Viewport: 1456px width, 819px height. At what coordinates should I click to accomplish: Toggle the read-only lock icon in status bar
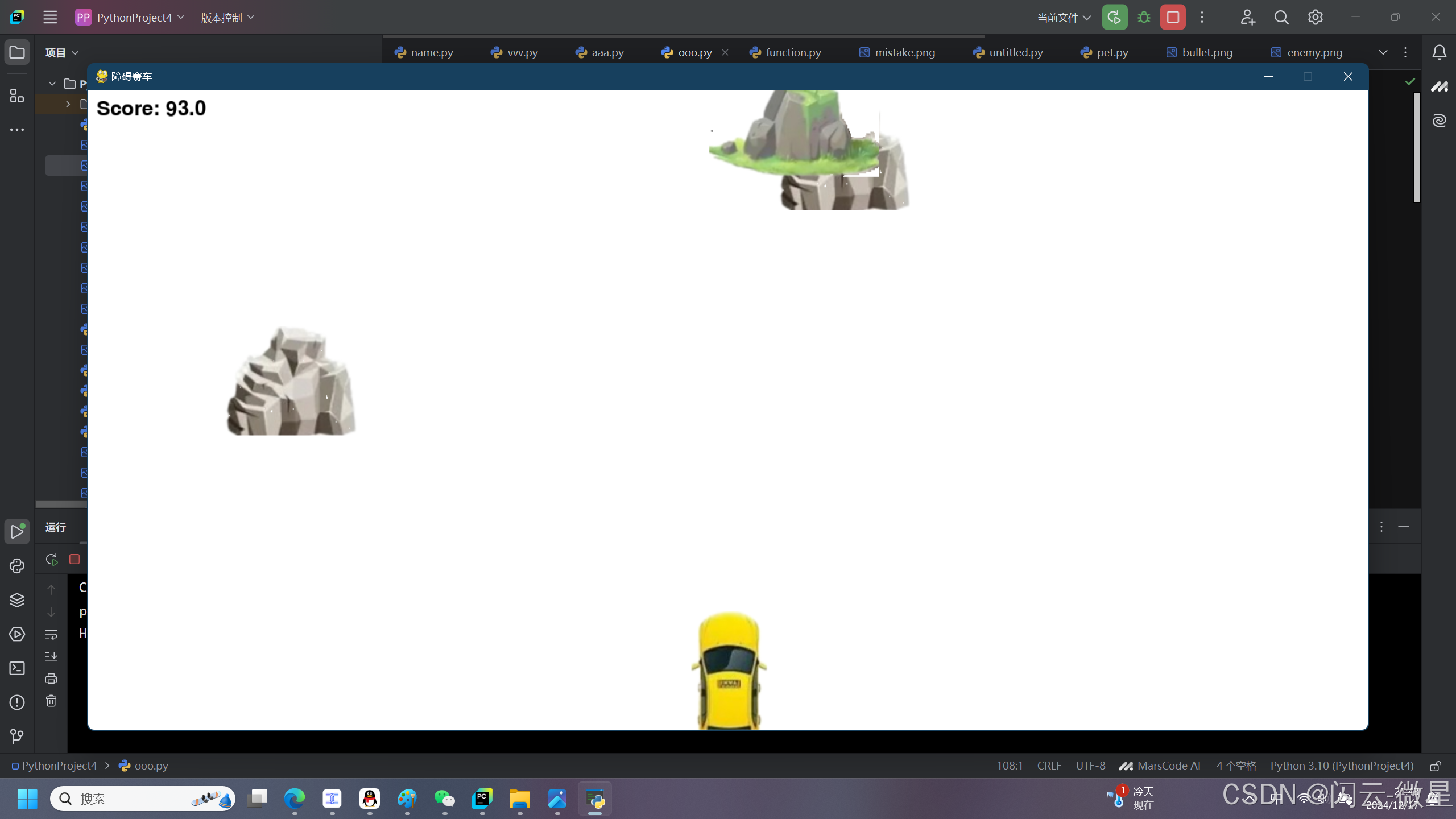click(x=1436, y=766)
